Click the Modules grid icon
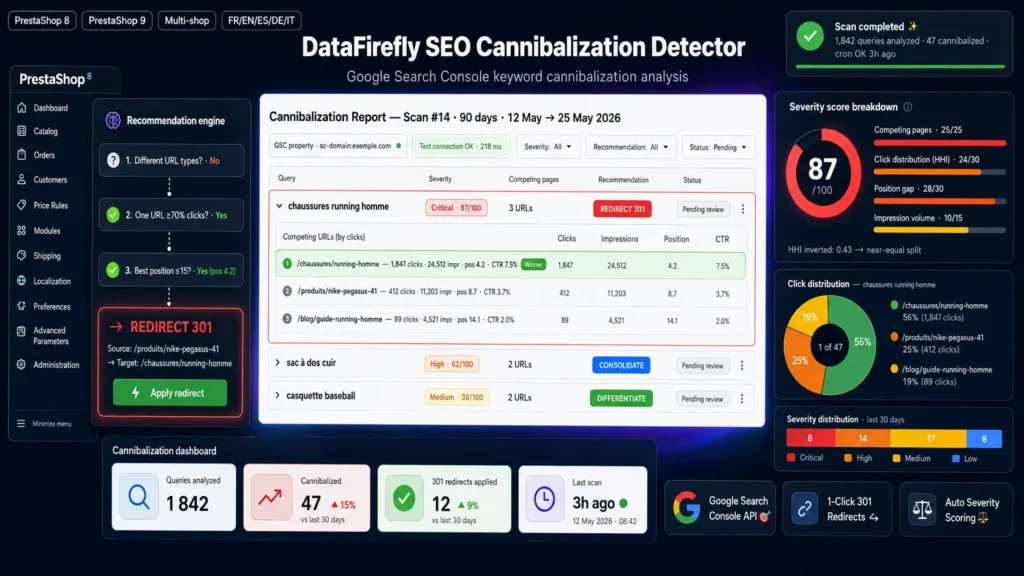Image resolution: width=1024 pixels, height=576 pixels. tap(22, 231)
